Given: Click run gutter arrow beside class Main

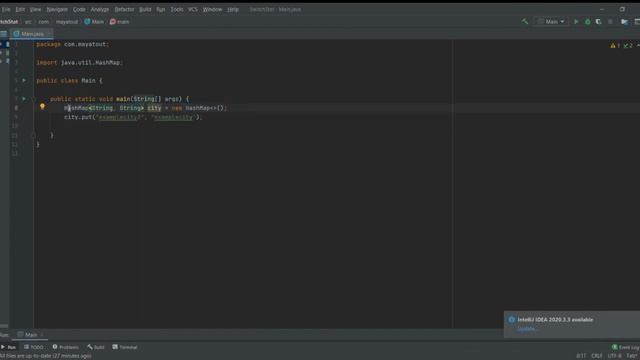Looking at the screenshot, I should tap(24, 80).
